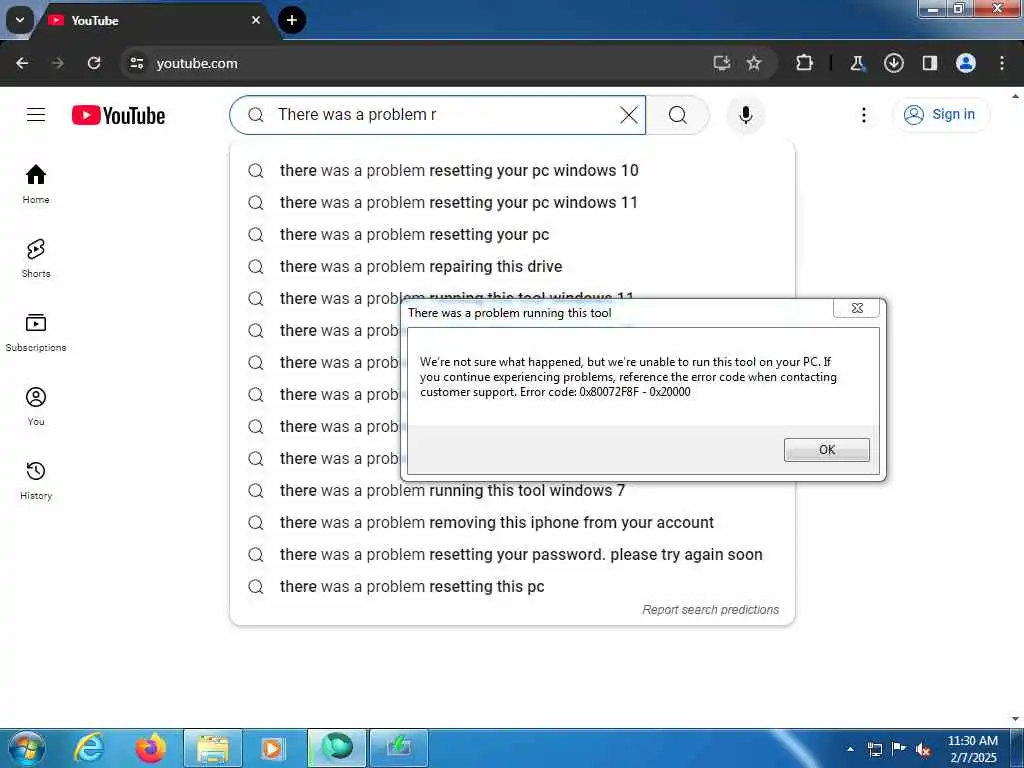Open the tab search dropdown arrow

(x=20, y=20)
